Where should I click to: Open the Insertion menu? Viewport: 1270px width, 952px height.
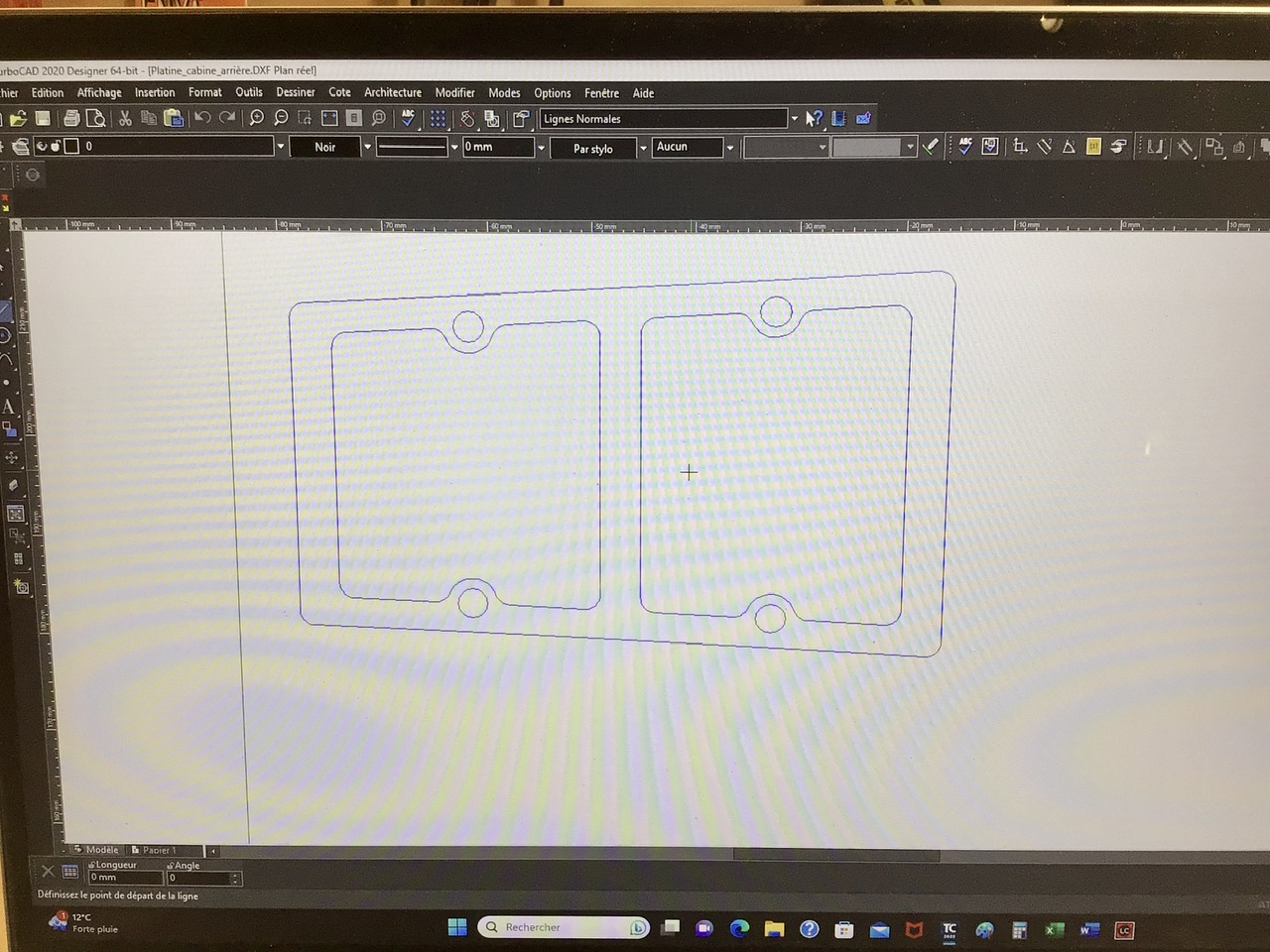coord(155,93)
